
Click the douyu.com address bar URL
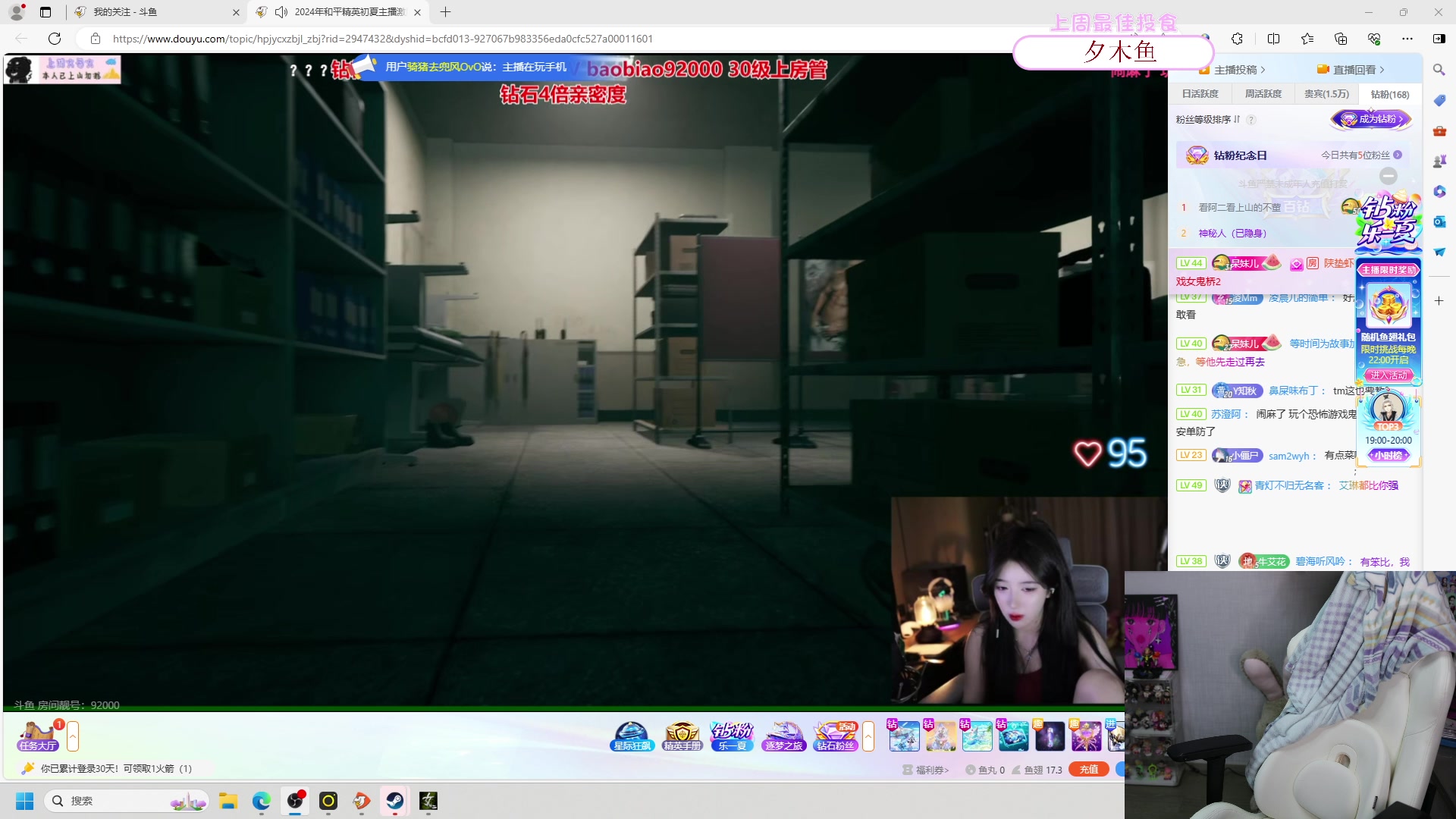[382, 39]
